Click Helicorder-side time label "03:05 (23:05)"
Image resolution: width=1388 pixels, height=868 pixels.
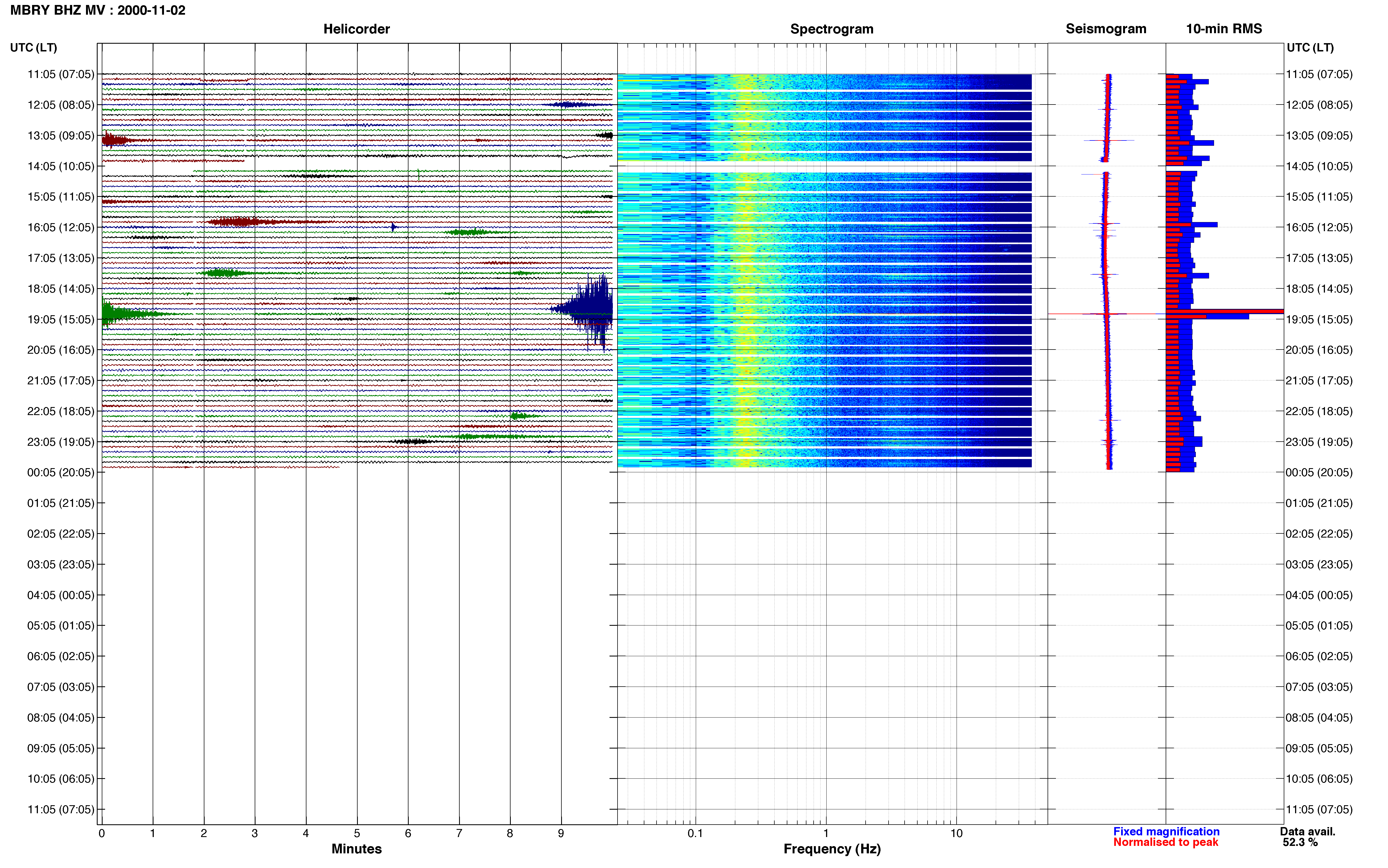[61, 564]
